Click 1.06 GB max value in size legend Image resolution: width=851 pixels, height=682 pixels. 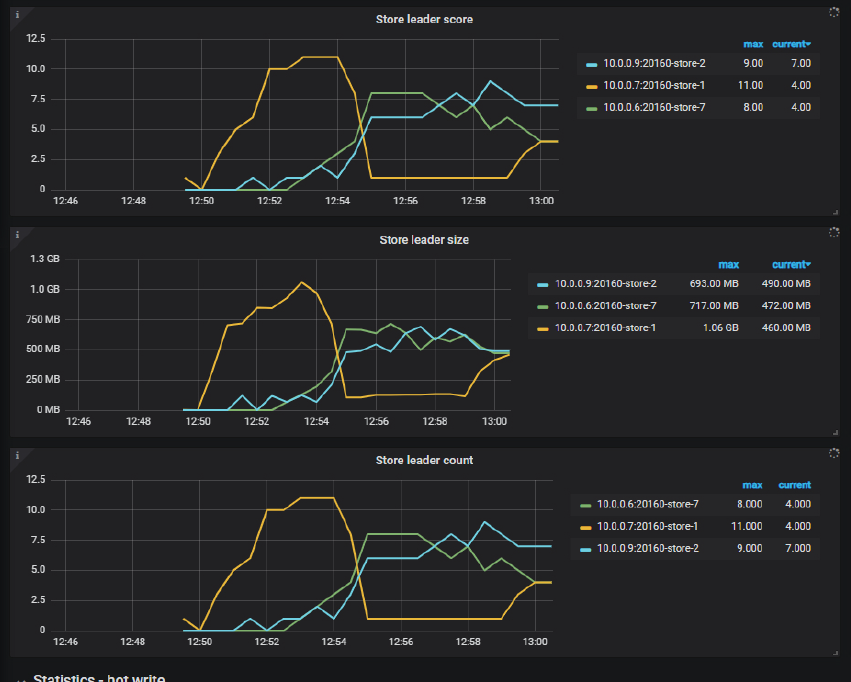coord(721,328)
